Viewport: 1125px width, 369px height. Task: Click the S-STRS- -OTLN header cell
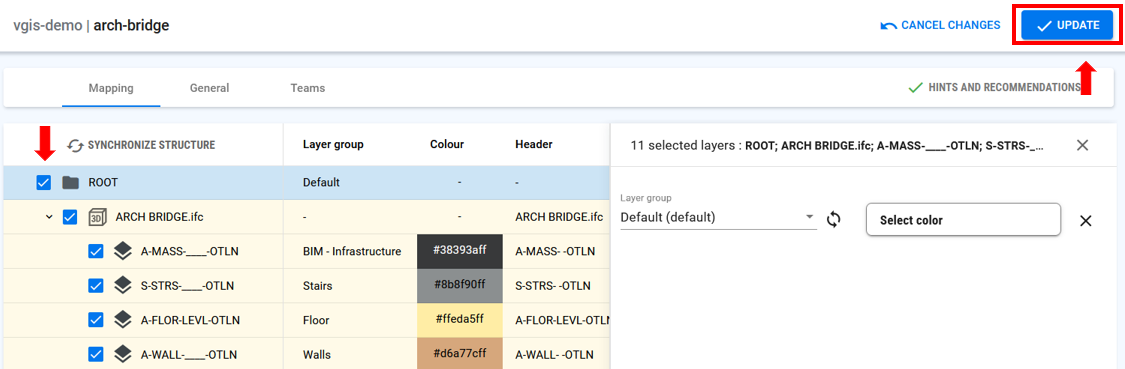(552, 286)
